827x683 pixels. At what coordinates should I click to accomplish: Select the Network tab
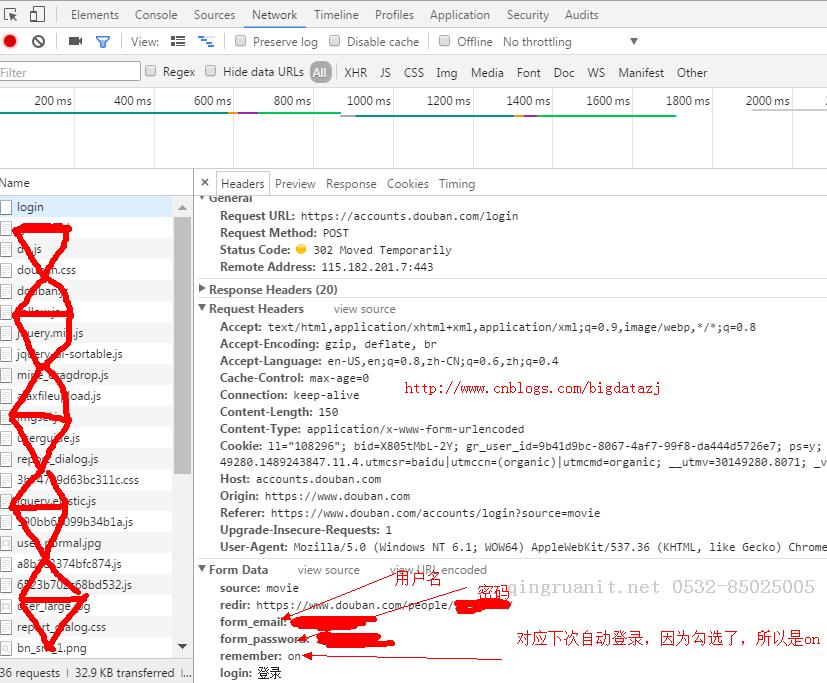tap(274, 15)
